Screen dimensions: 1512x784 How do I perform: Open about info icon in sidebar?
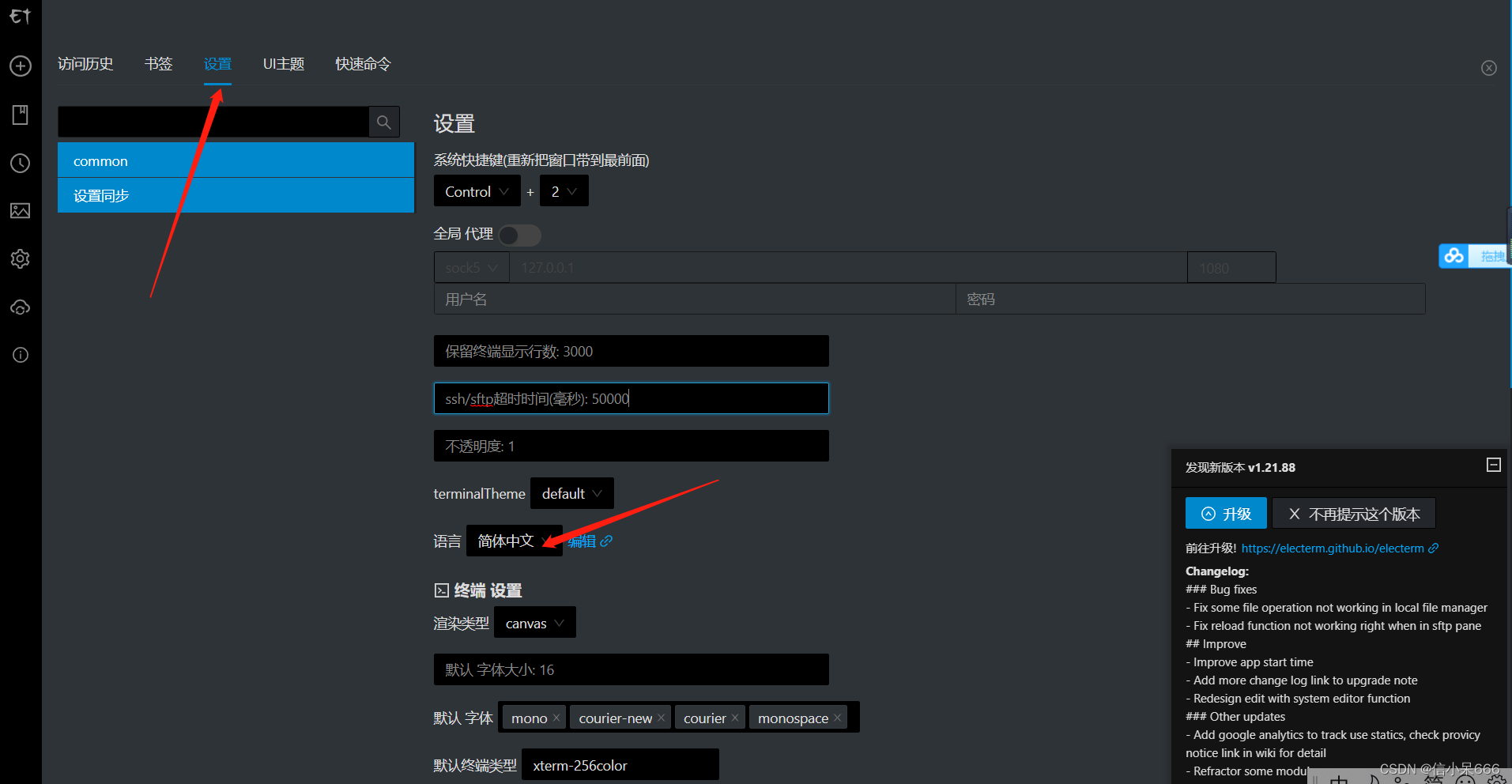(21, 355)
